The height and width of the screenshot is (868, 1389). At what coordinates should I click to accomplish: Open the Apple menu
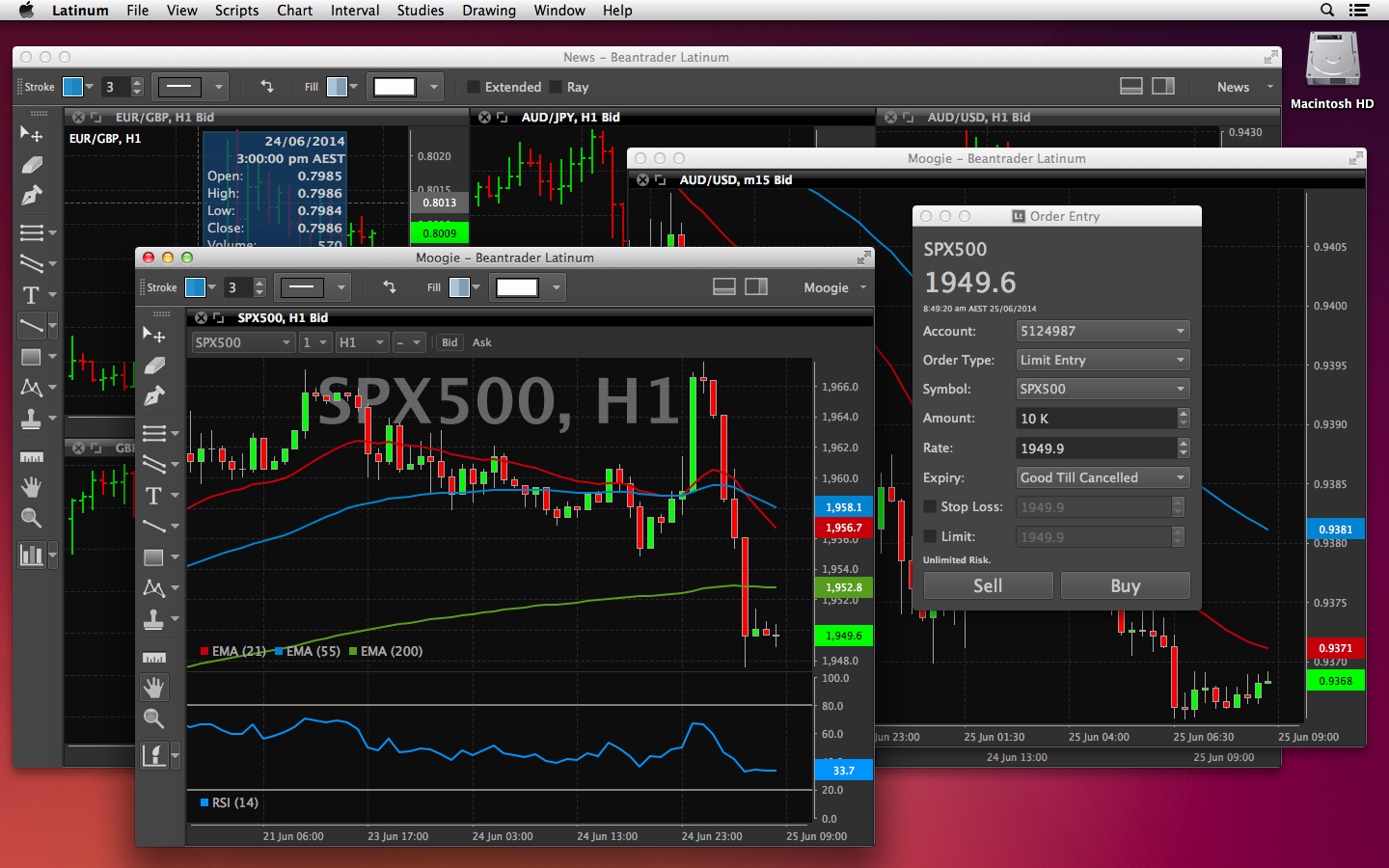[26, 10]
